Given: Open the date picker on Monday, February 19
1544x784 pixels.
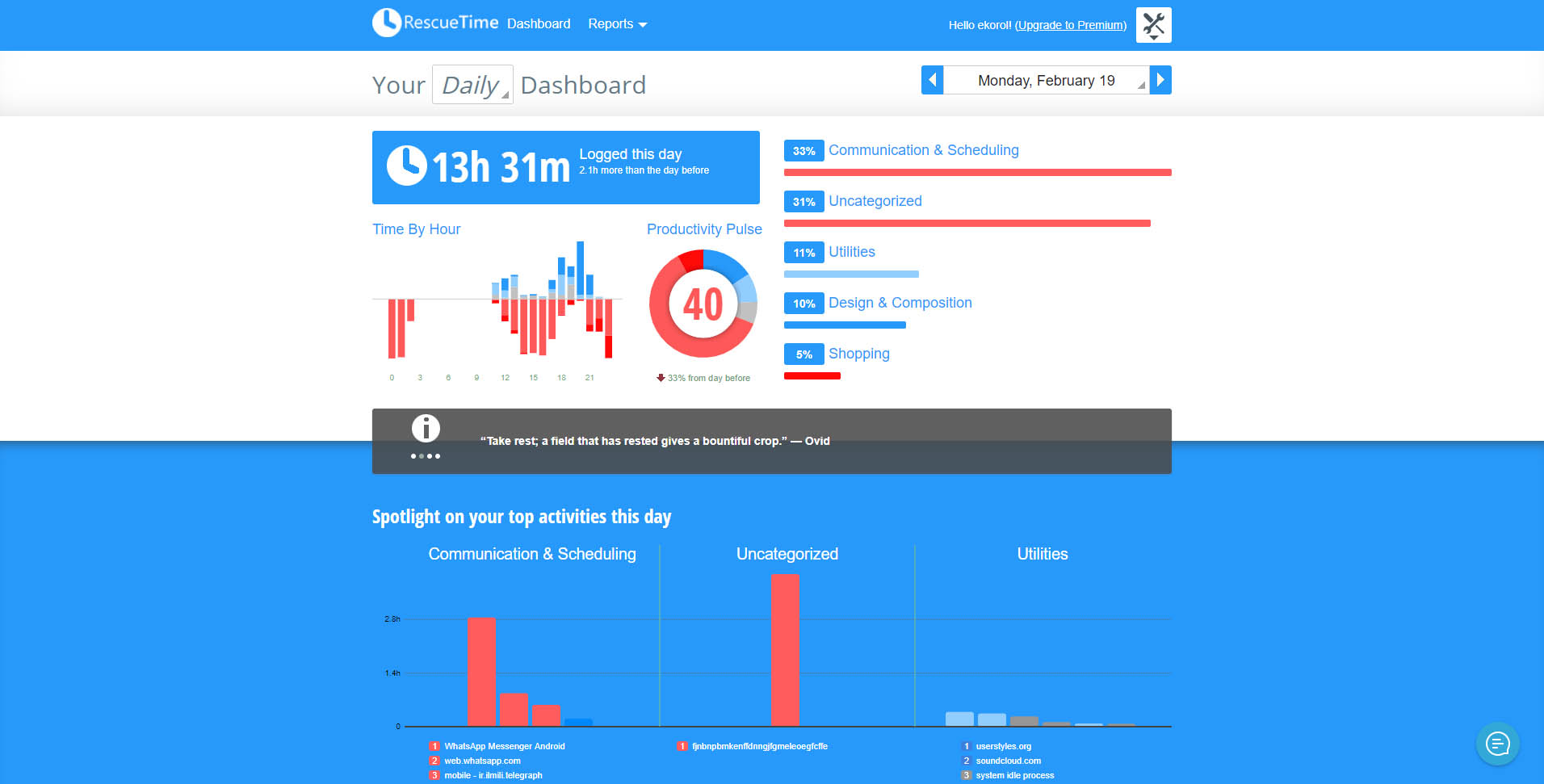Looking at the screenshot, I should (1045, 80).
